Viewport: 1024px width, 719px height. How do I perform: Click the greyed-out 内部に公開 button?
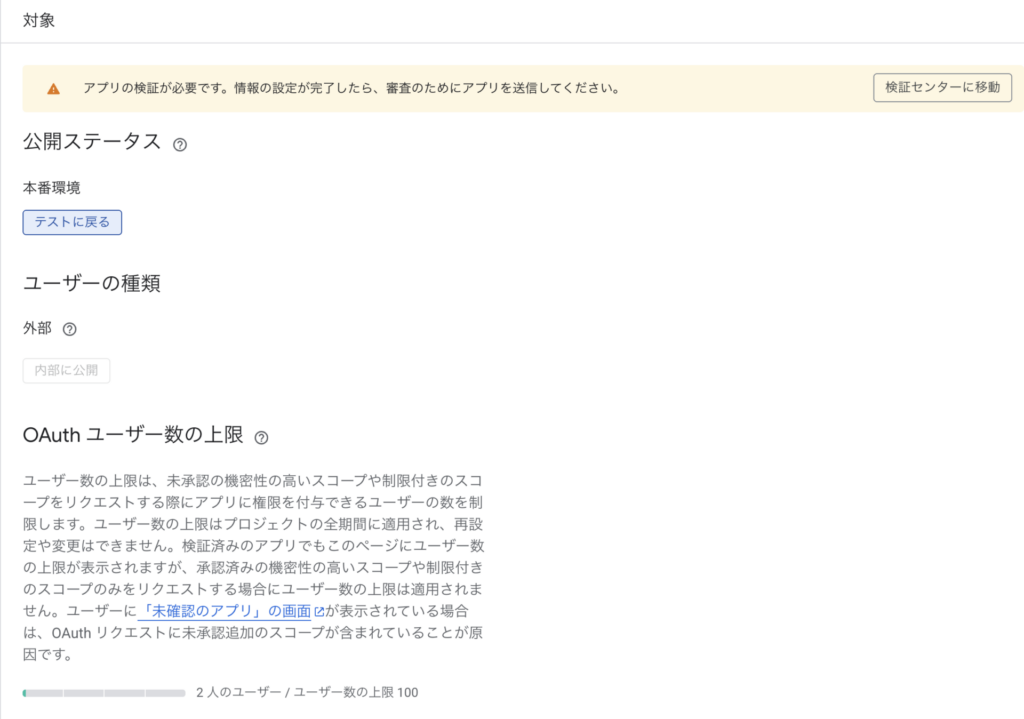(x=66, y=370)
